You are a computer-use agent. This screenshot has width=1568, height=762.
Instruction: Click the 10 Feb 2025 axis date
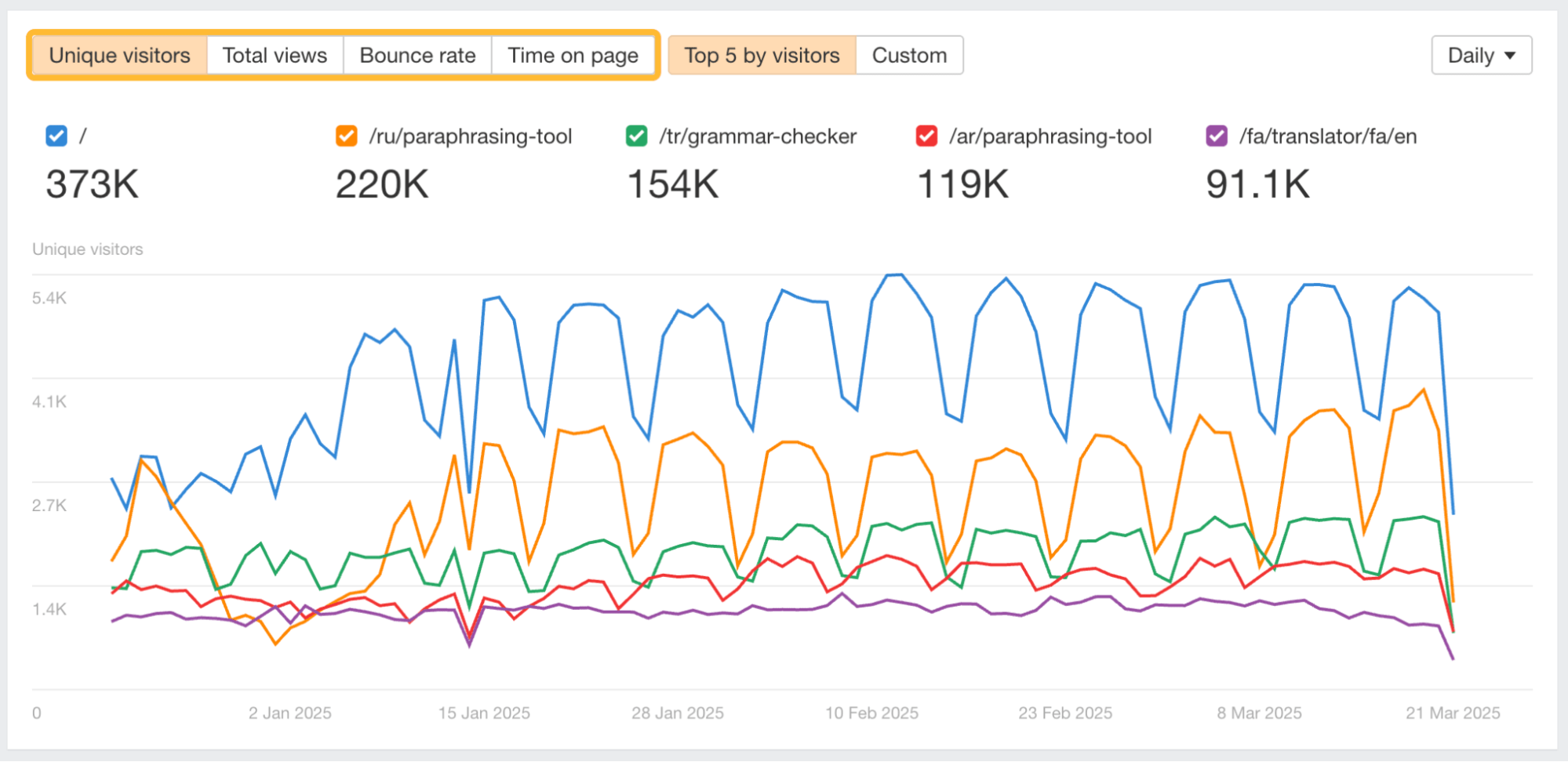point(871,713)
